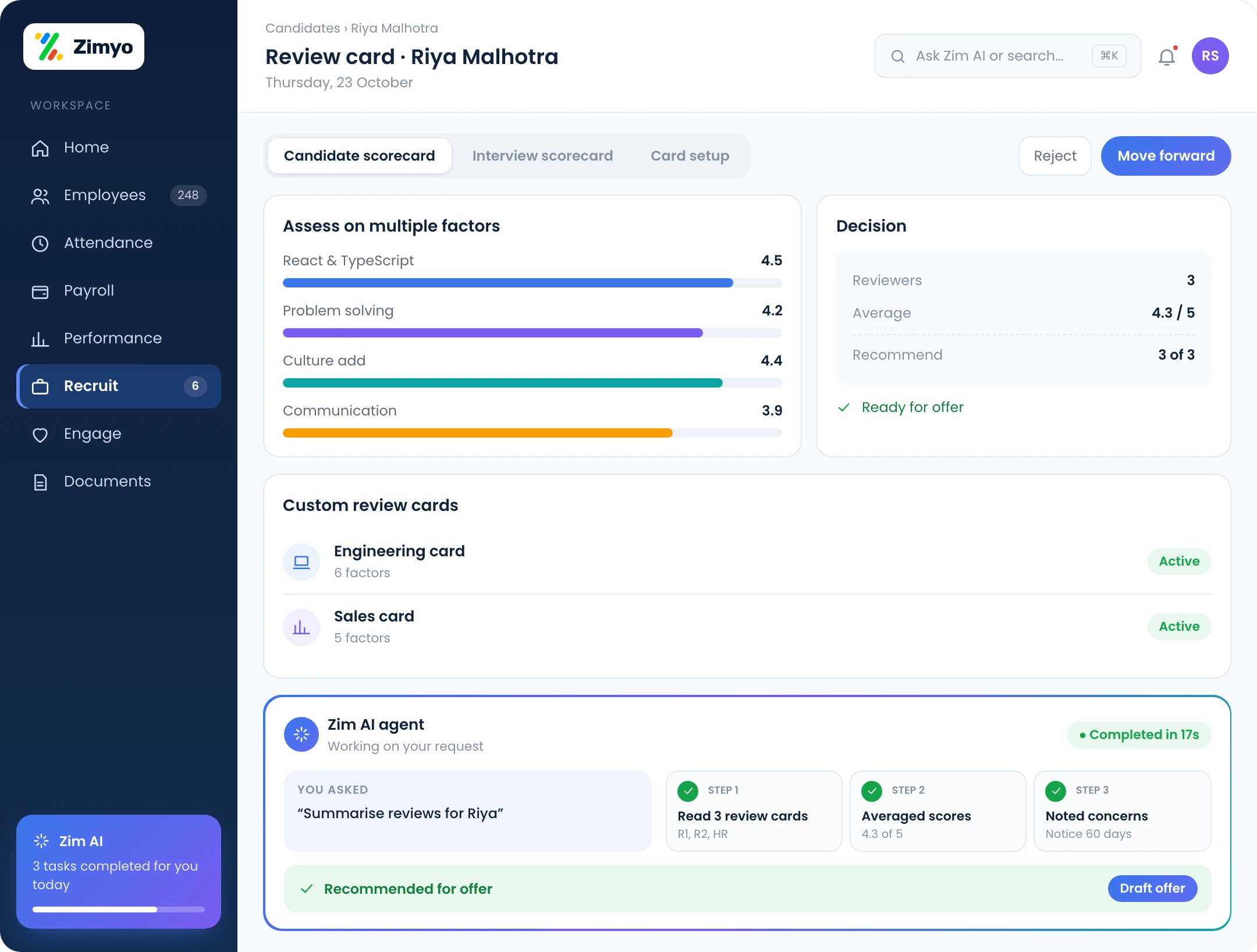The height and width of the screenshot is (952, 1257).
Task: Click the Engineering card Active badge
Action: (x=1179, y=562)
